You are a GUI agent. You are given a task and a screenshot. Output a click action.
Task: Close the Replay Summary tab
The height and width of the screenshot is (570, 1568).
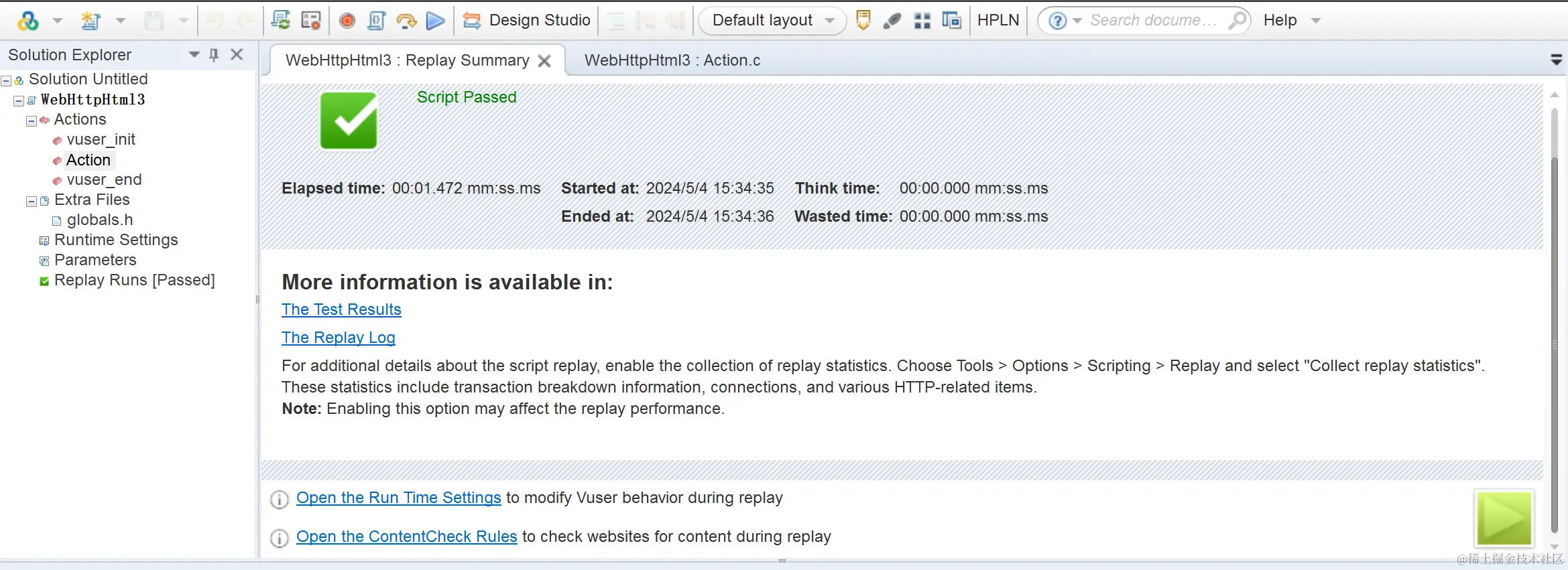click(x=544, y=61)
